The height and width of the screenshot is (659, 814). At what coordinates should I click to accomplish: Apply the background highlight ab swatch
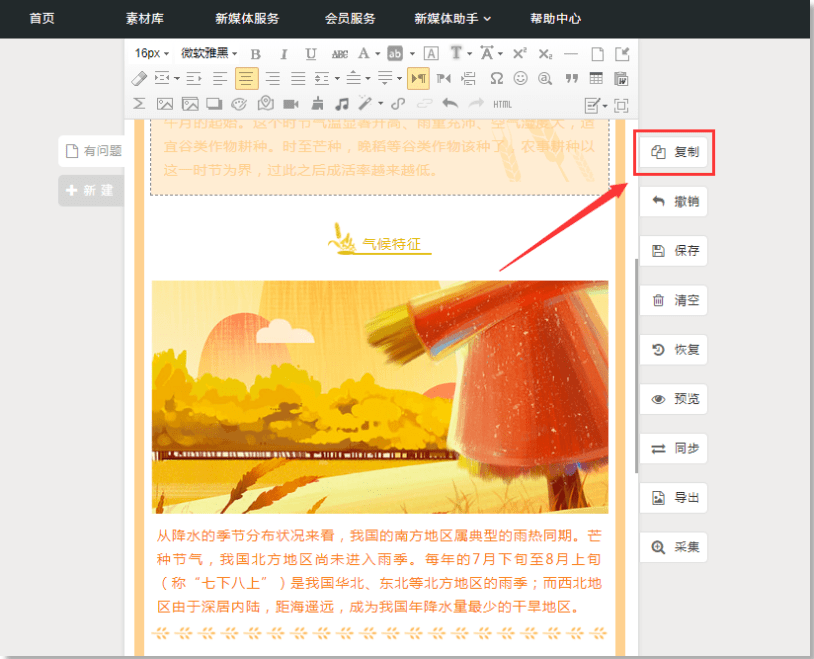tap(395, 53)
